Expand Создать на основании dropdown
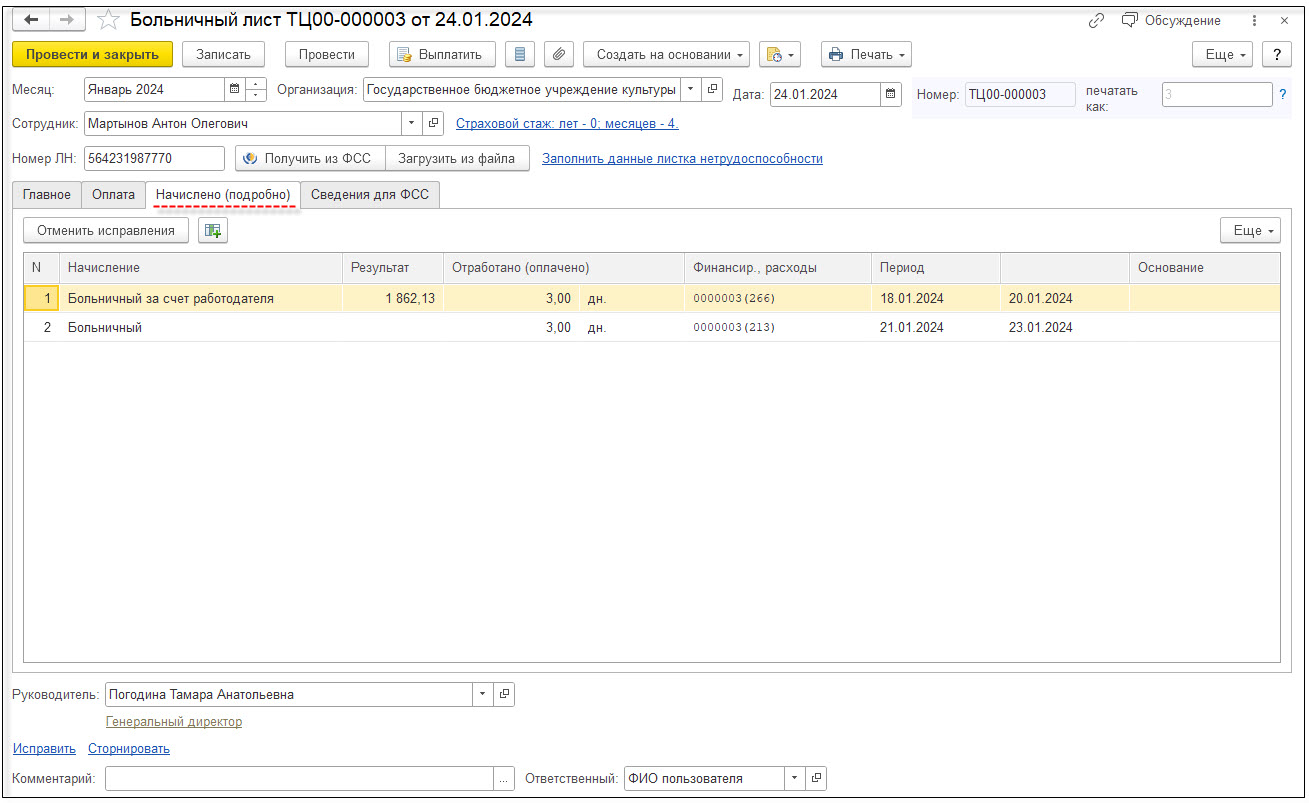 (x=667, y=54)
